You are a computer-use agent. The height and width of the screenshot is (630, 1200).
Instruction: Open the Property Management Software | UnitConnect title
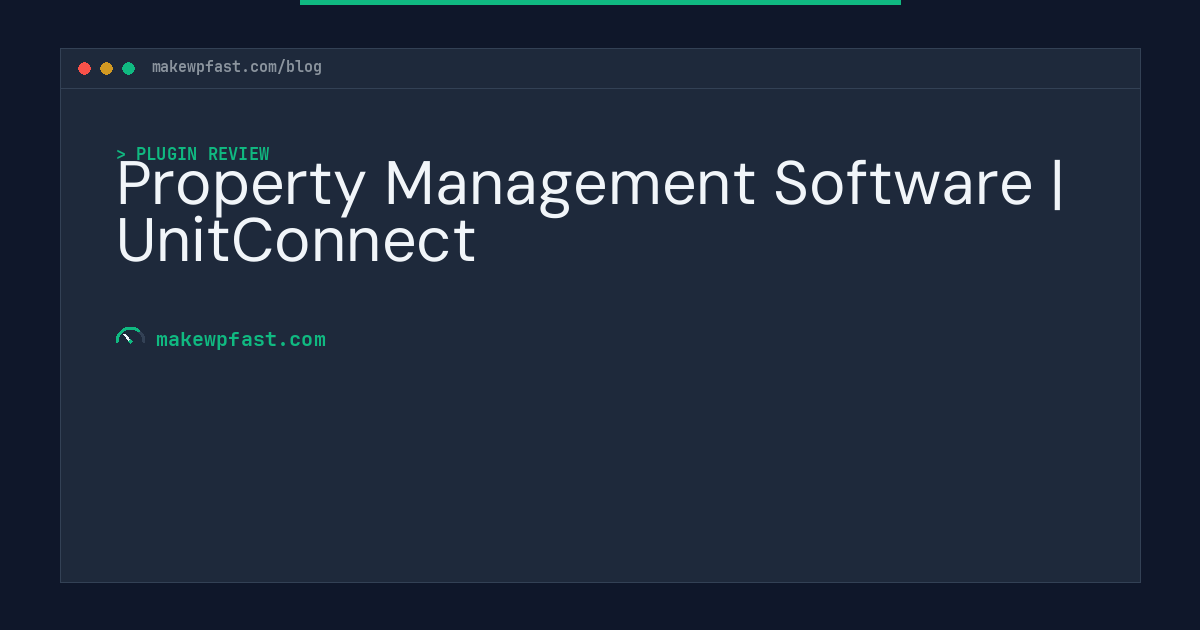(x=591, y=212)
